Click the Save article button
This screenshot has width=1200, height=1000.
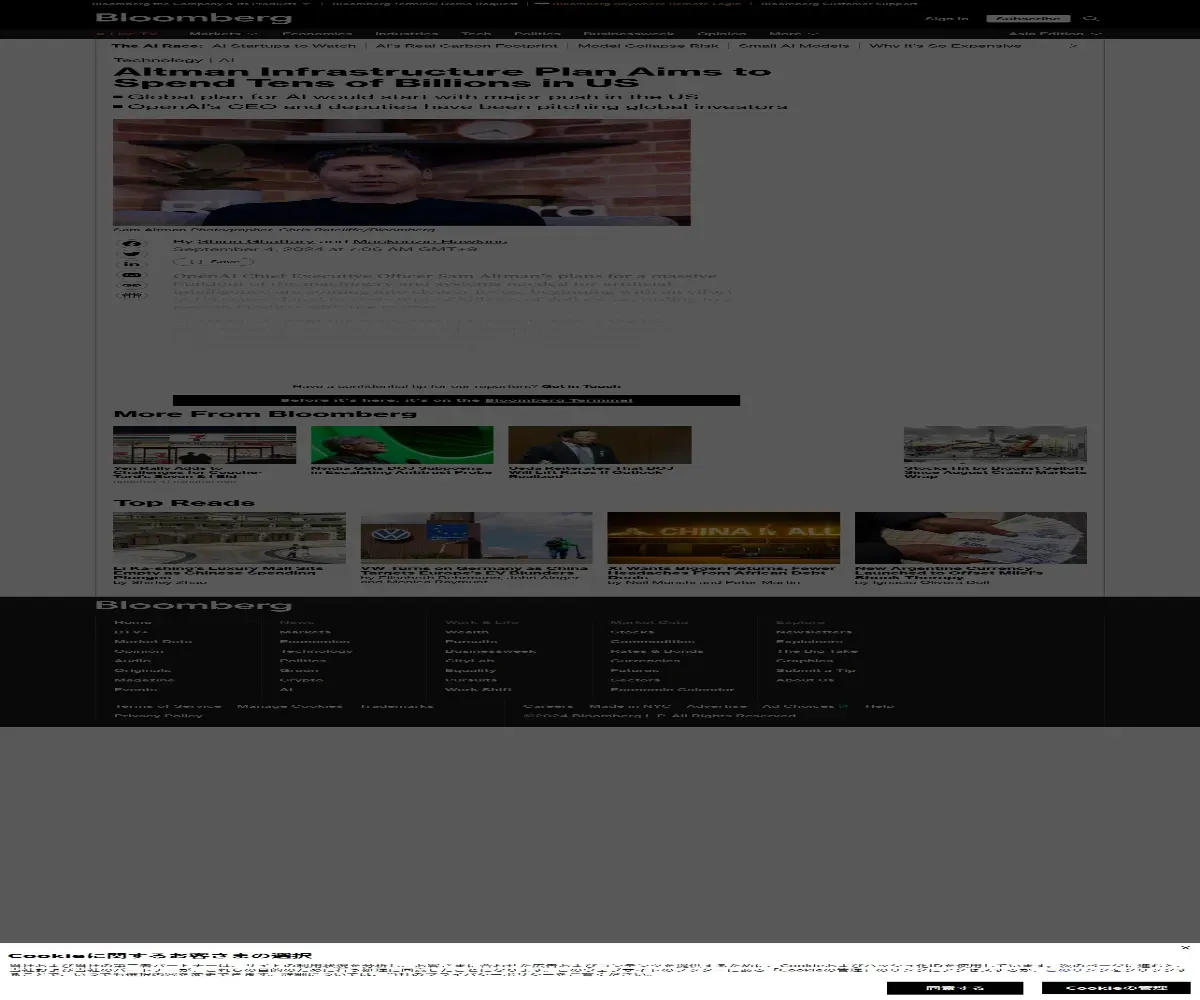point(213,261)
